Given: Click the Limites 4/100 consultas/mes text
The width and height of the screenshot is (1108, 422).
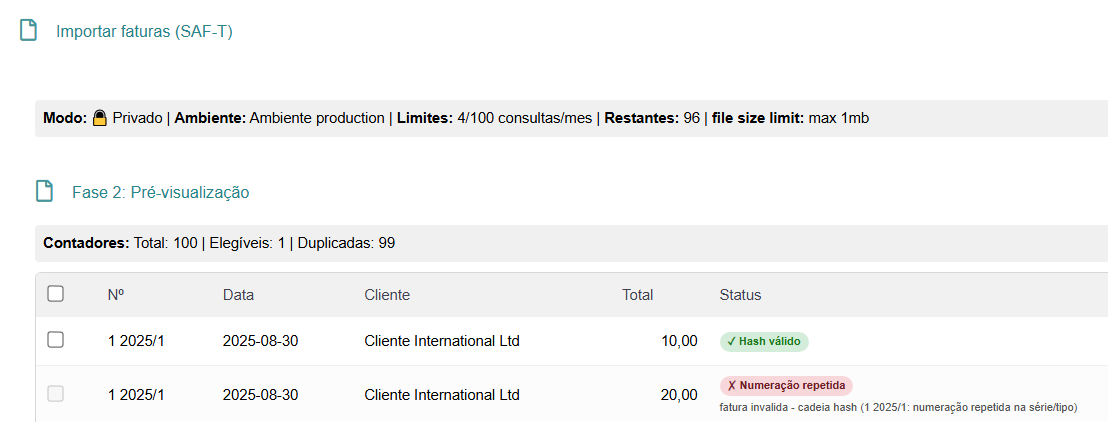Looking at the screenshot, I should (x=494, y=118).
